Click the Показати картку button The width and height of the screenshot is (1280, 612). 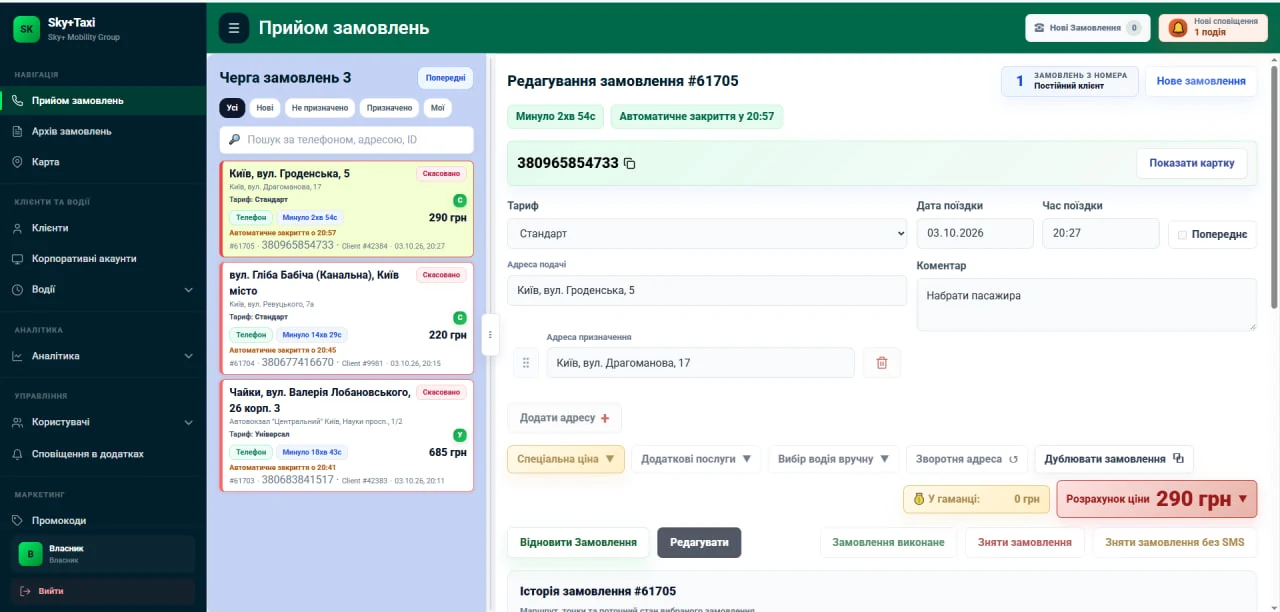1191,163
